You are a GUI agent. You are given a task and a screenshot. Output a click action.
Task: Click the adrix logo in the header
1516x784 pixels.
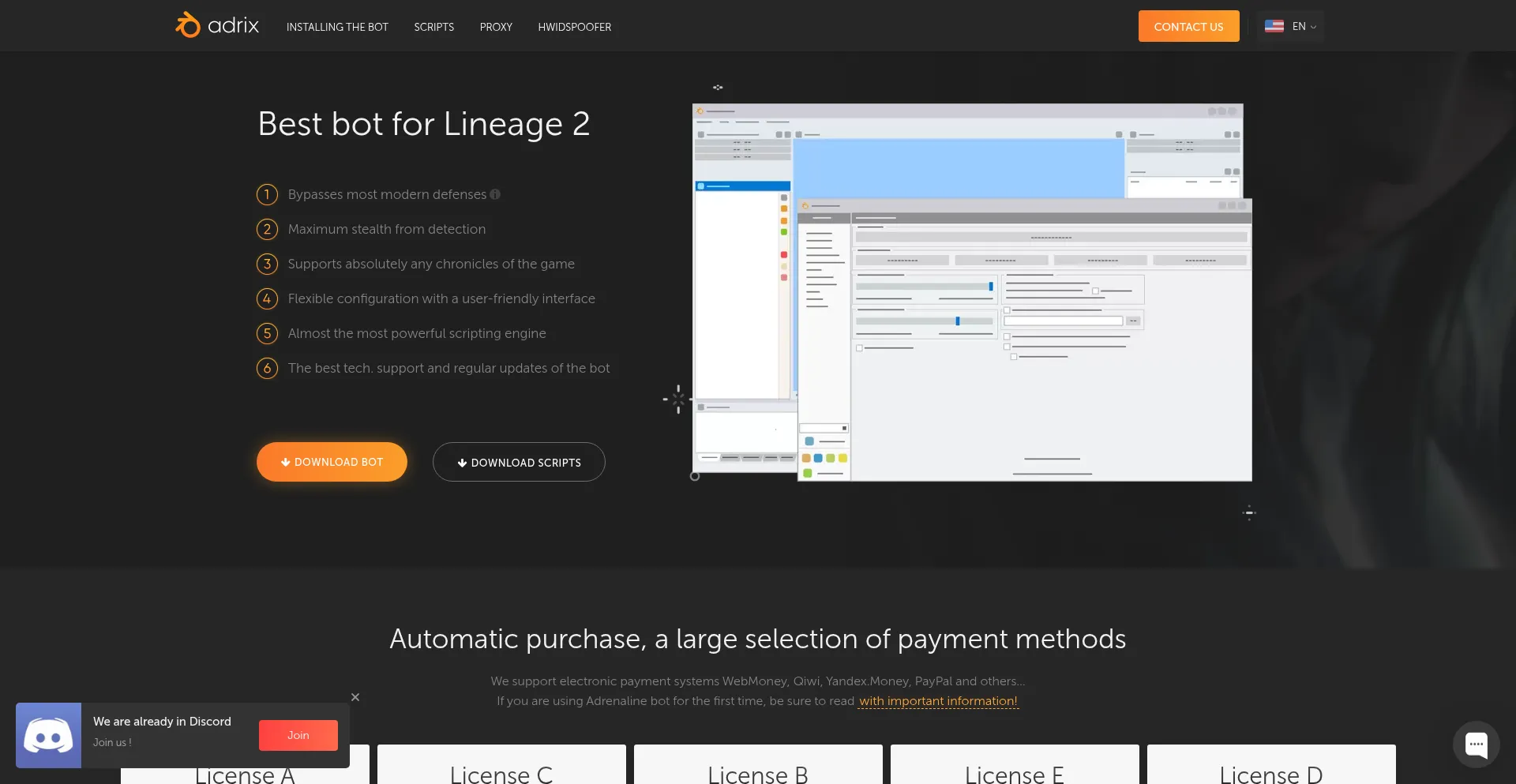click(x=217, y=25)
